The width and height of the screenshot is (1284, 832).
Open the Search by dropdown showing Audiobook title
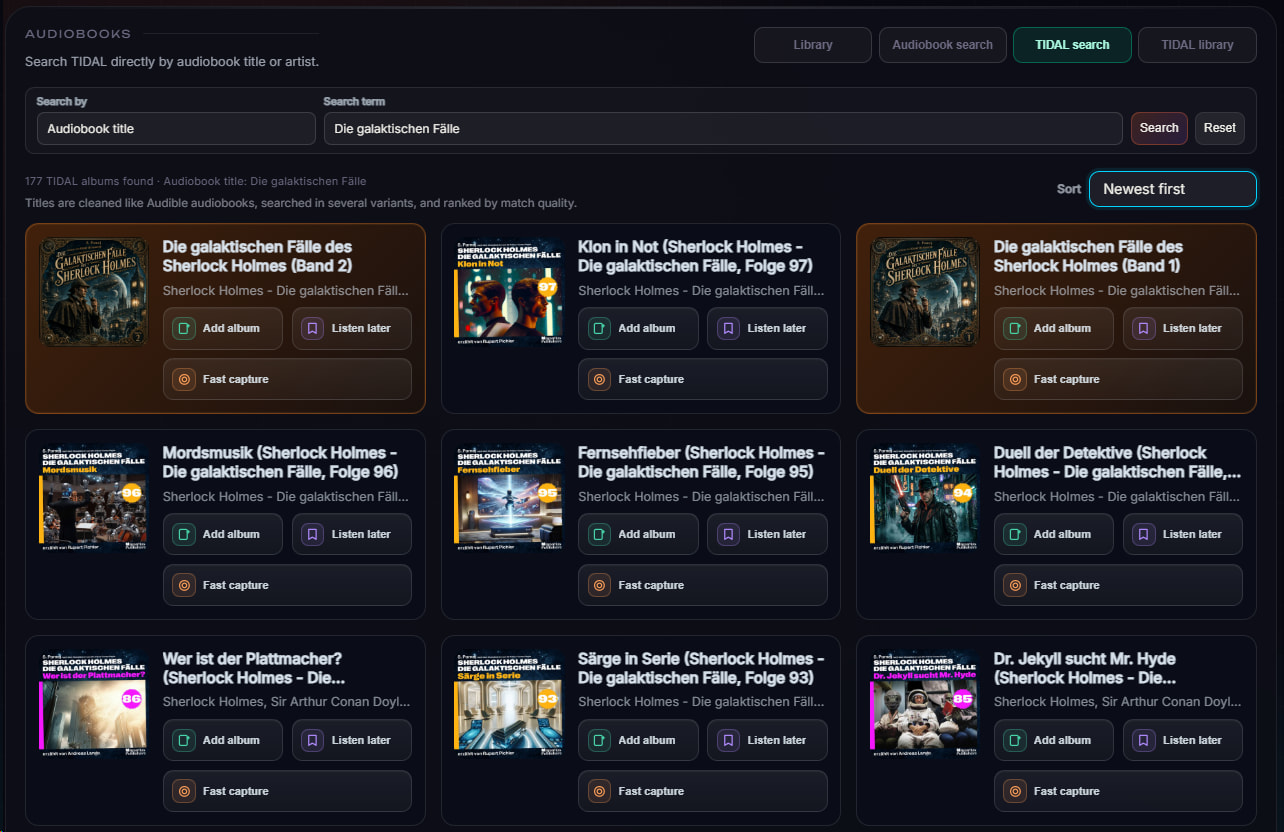(x=176, y=128)
